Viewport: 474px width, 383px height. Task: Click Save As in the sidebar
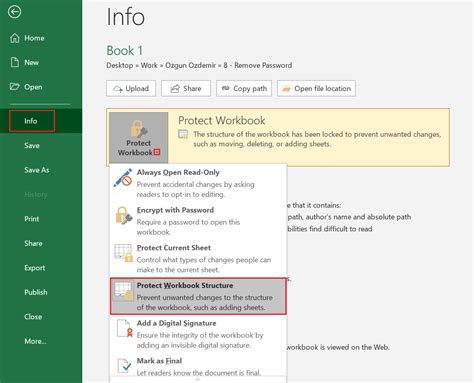click(x=41, y=170)
